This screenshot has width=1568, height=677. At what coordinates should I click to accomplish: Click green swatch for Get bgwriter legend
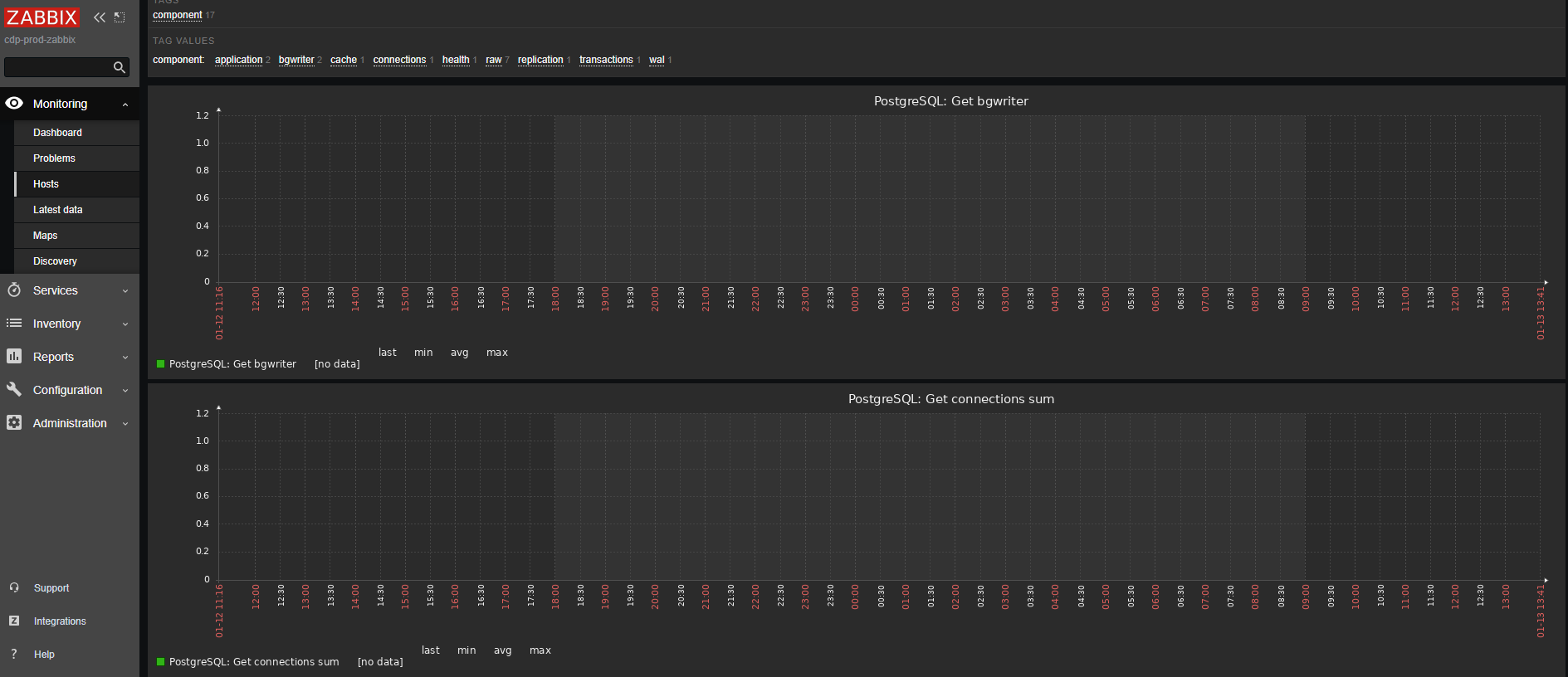click(161, 364)
